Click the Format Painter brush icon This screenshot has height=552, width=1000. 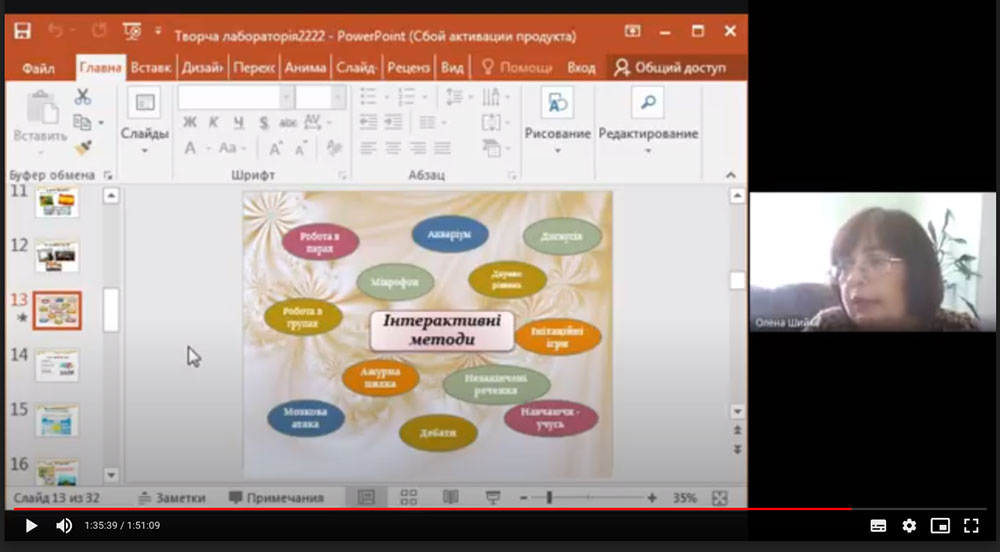(83, 147)
